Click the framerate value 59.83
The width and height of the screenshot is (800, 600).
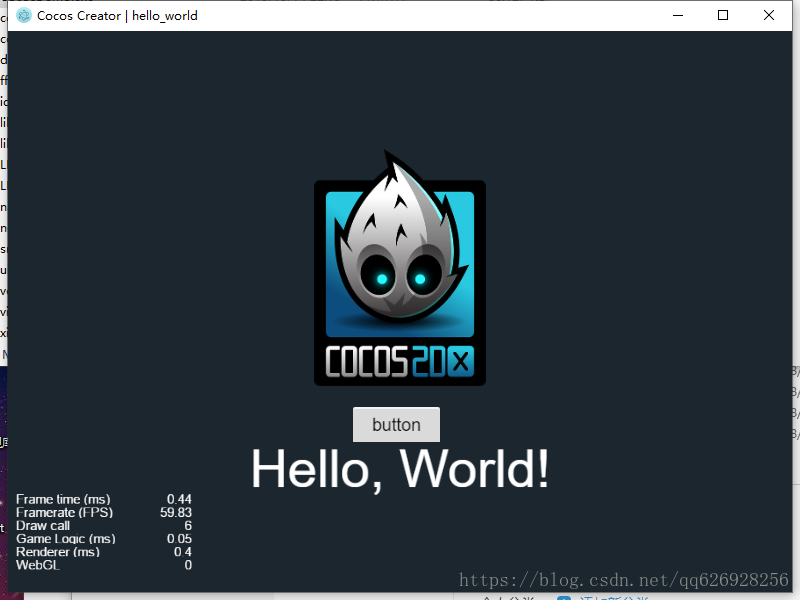click(176, 512)
